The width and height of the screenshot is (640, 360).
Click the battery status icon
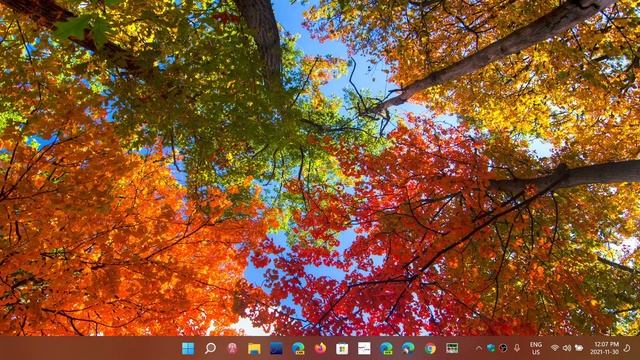click(579, 348)
